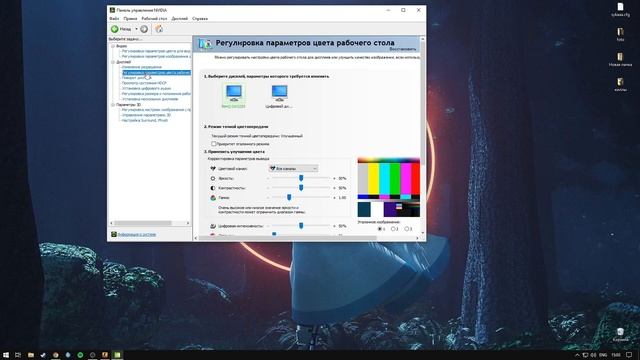Select the first BenQ display monitor icon
Screen dimensions: 640x360
tap(234, 93)
